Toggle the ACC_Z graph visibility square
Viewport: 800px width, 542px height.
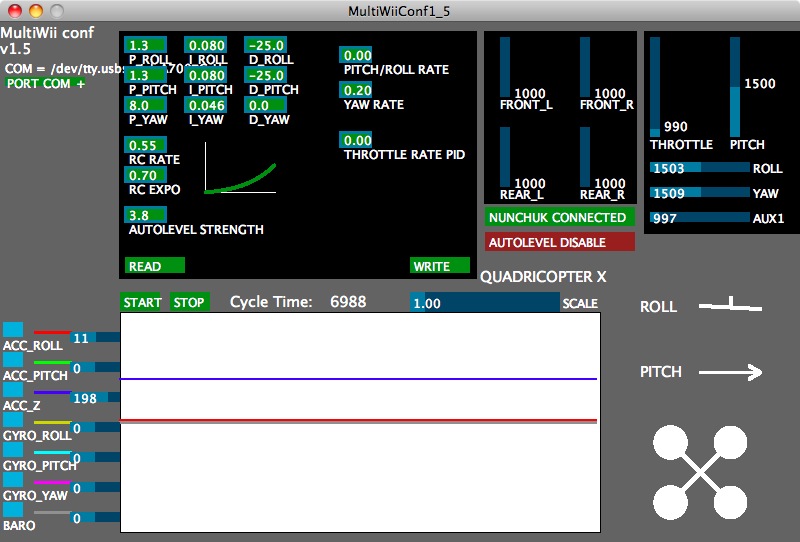(13, 390)
